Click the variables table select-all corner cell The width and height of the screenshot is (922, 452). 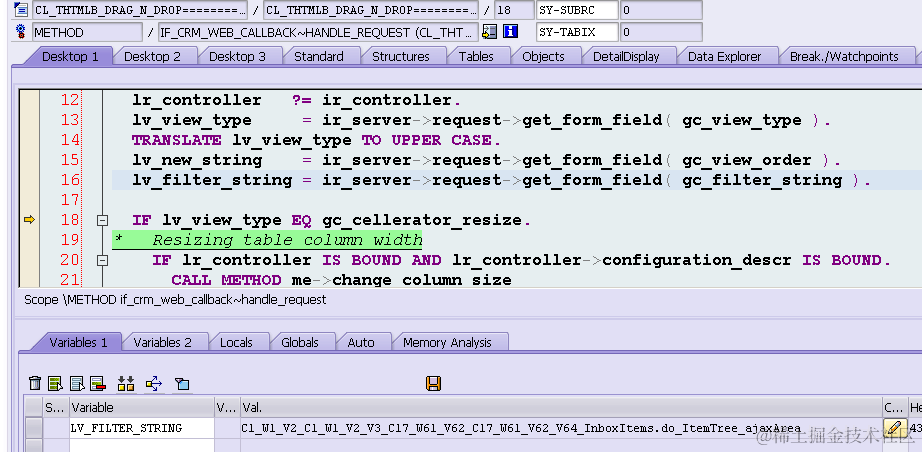pyautogui.click(x=34, y=407)
